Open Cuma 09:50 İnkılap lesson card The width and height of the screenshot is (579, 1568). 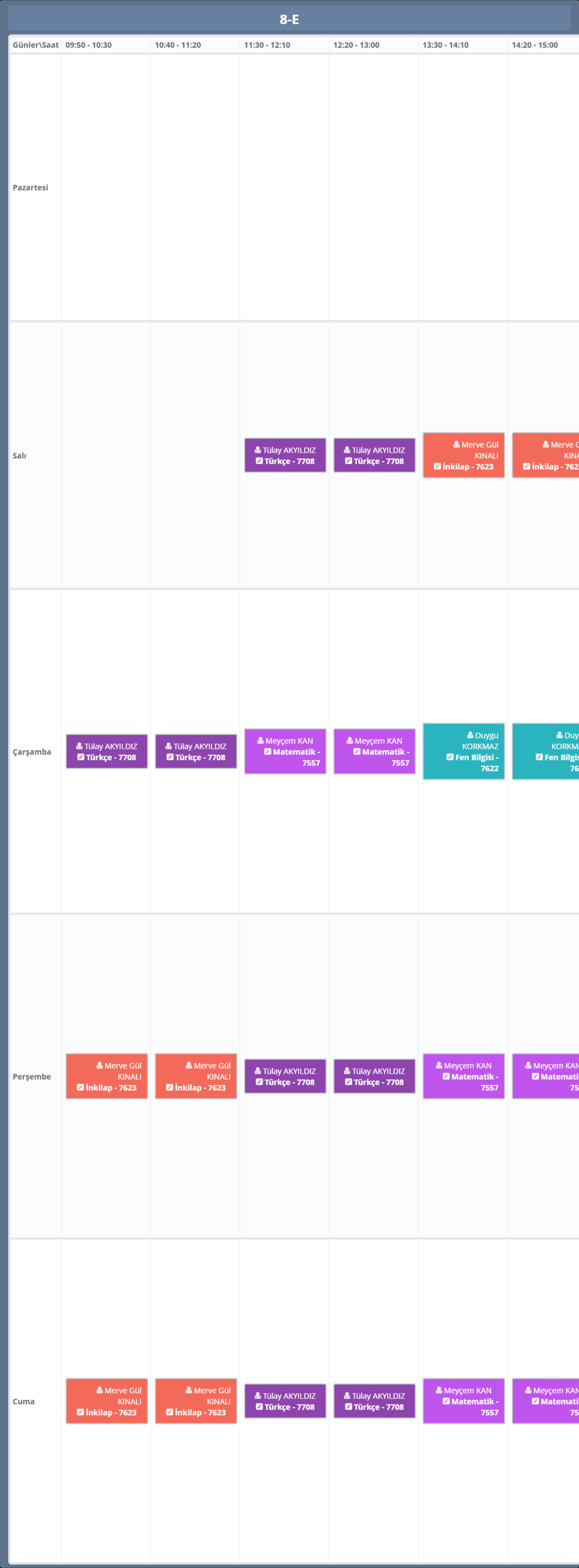pos(106,1401)
